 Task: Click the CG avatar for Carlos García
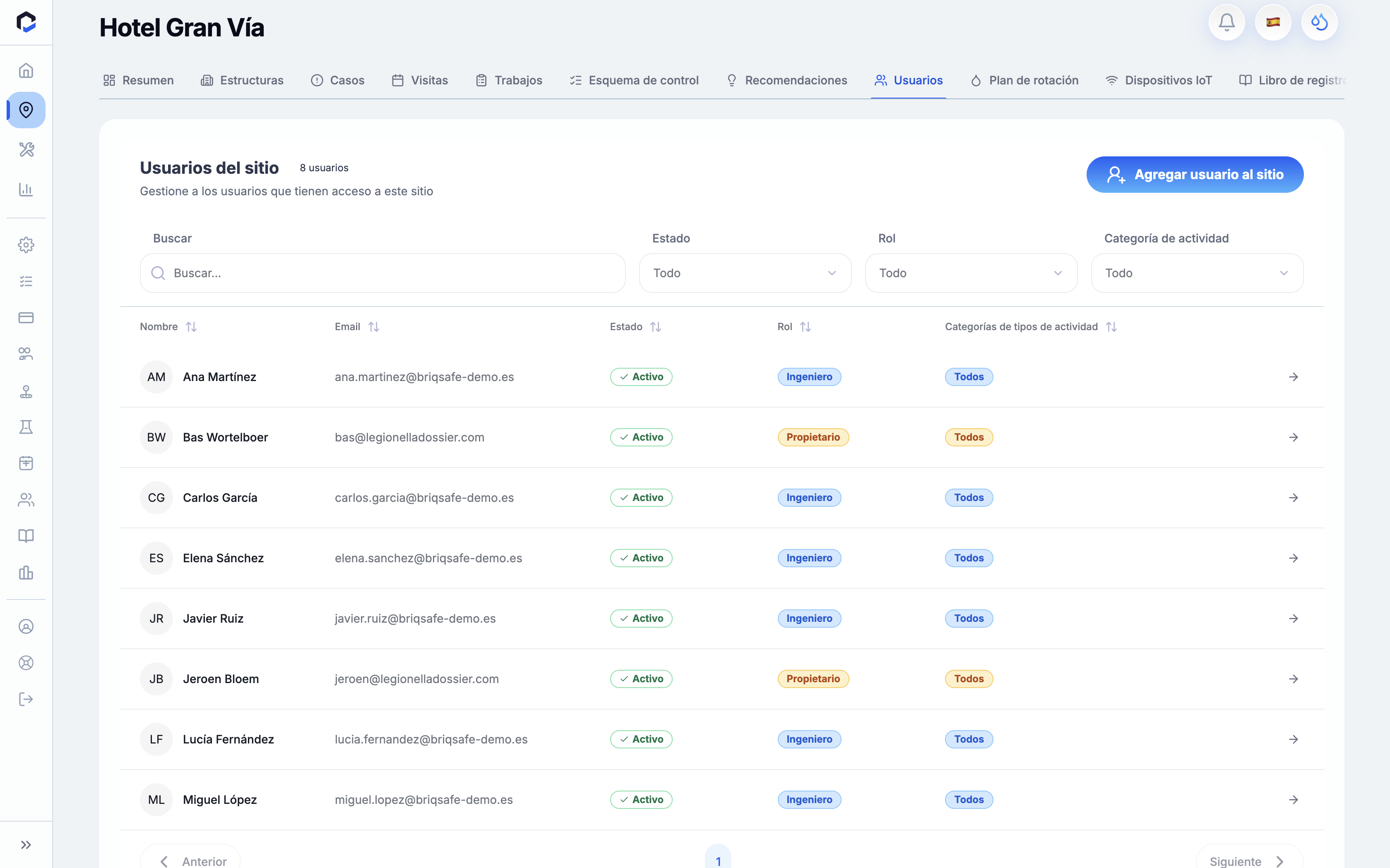click(156, 498)
